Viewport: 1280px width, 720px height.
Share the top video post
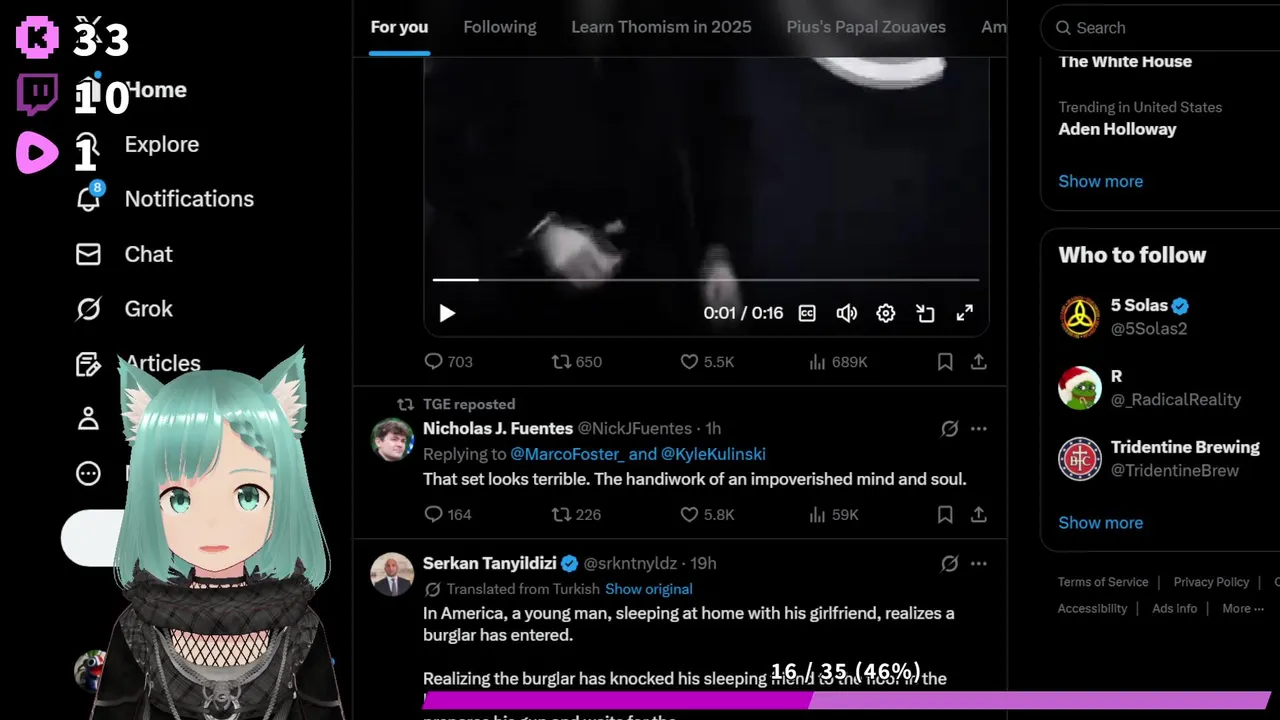pyautogui.click(x=979, y=361)
